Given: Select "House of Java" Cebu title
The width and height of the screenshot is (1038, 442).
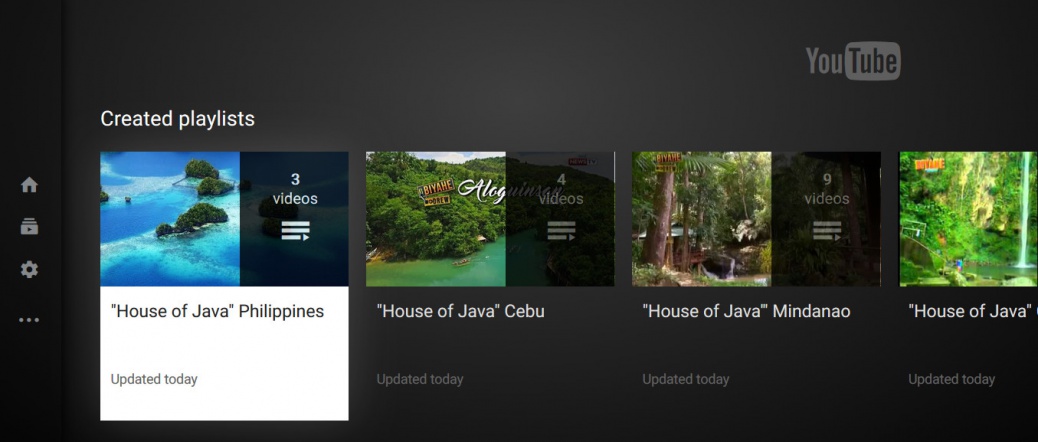Looking at the screenshot, I should 461,312.
